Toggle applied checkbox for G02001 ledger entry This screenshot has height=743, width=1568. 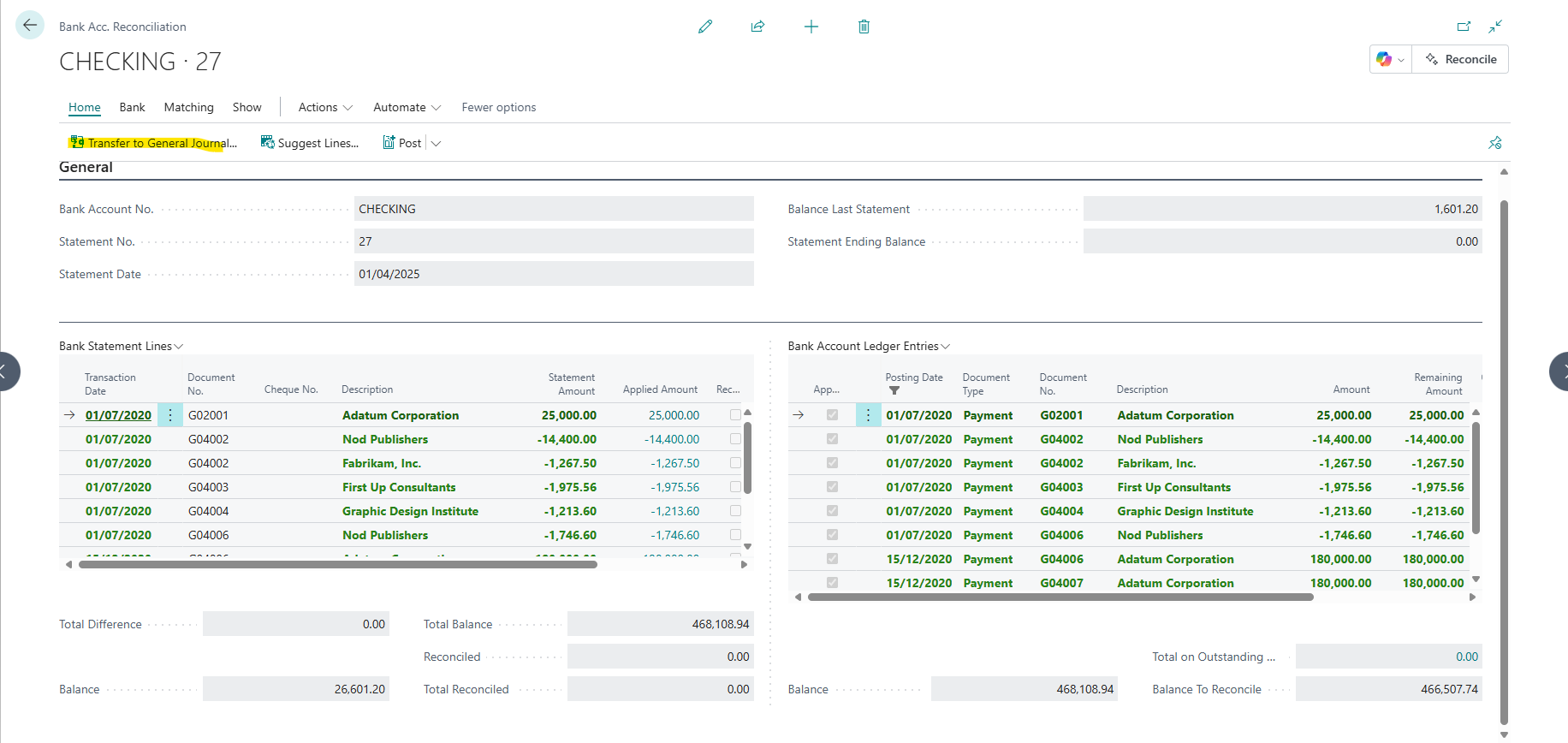pos(832,415)
